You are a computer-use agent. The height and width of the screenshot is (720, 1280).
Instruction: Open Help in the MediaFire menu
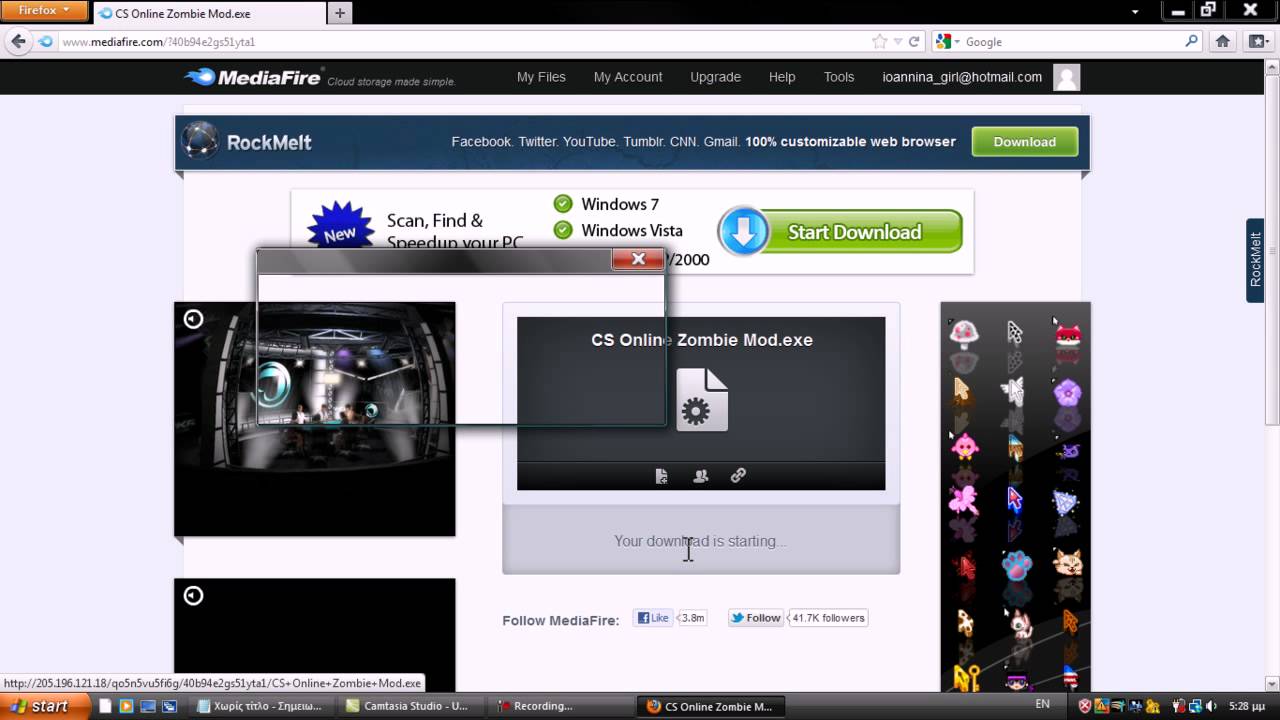782,77
